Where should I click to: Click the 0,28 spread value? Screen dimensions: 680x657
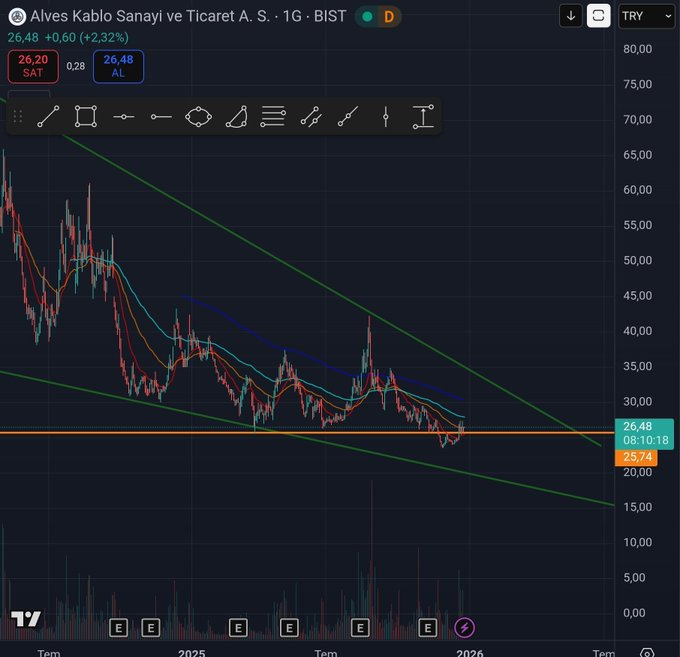(76, 66)
